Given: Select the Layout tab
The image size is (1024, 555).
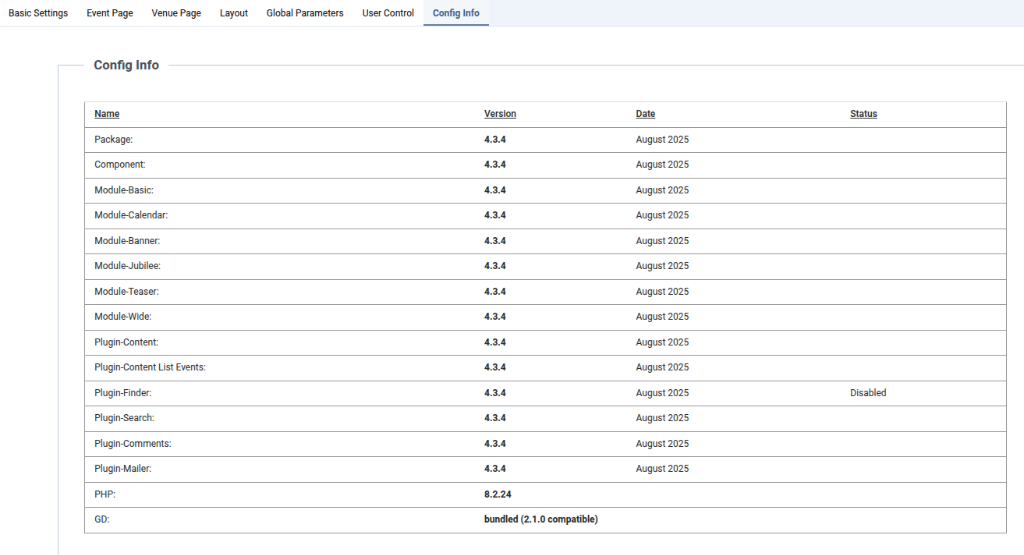Looking at the screenshot, I should click(234, 13).
